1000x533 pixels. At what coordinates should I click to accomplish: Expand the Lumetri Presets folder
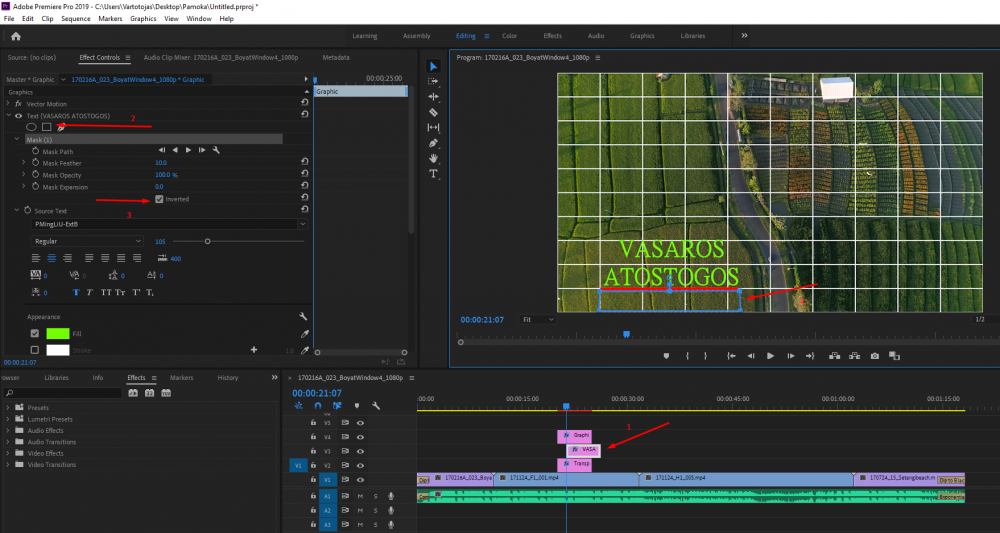click(x=8, y=419)
